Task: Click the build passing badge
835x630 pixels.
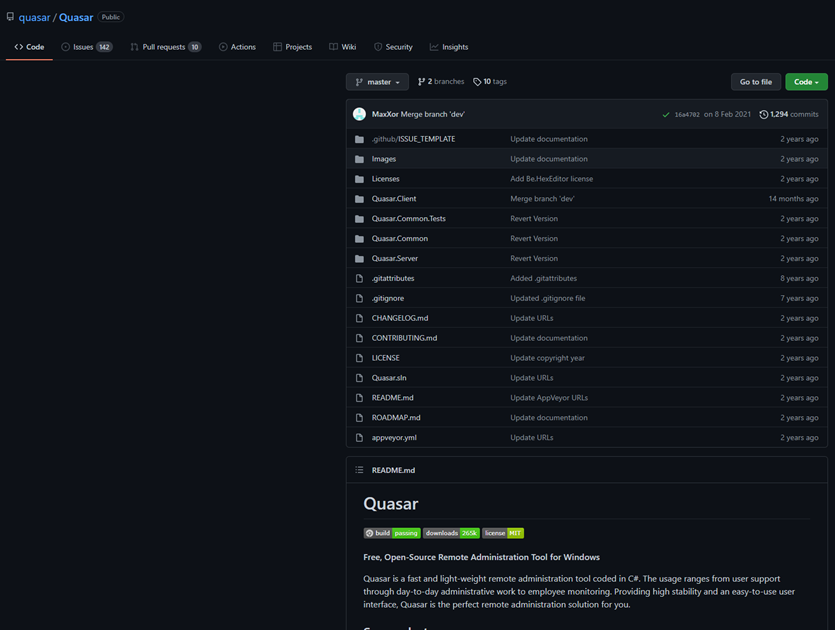Action: (x=392, y=533)
